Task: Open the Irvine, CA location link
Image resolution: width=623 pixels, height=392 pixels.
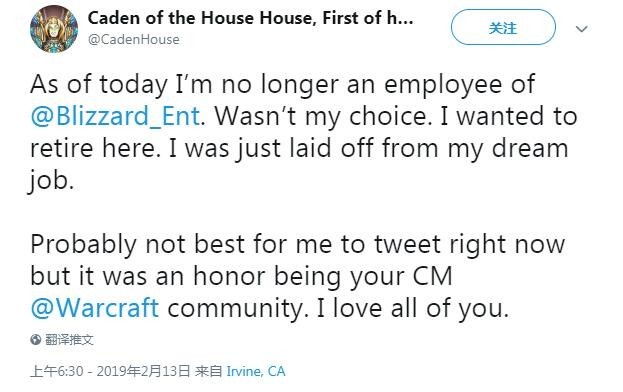Action: pos(256,371)
